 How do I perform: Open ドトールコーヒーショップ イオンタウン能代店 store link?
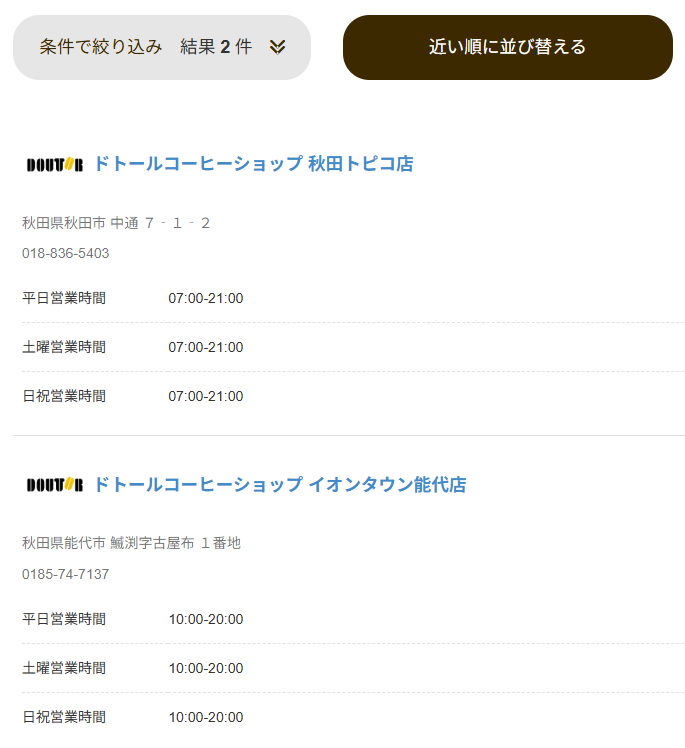pyautogui.click(x=280, y=485)
